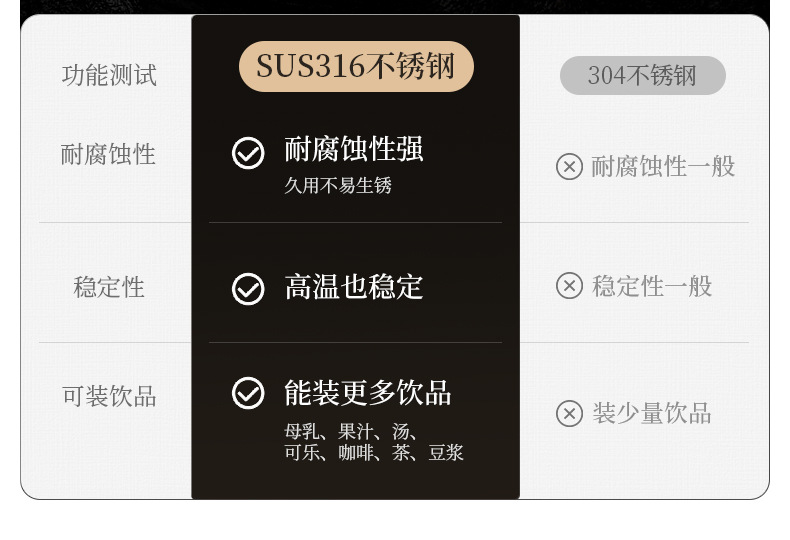790x540 pixels.
Task: Click the X icon beside 装少量饮品
Action: (x=569, y=413)
